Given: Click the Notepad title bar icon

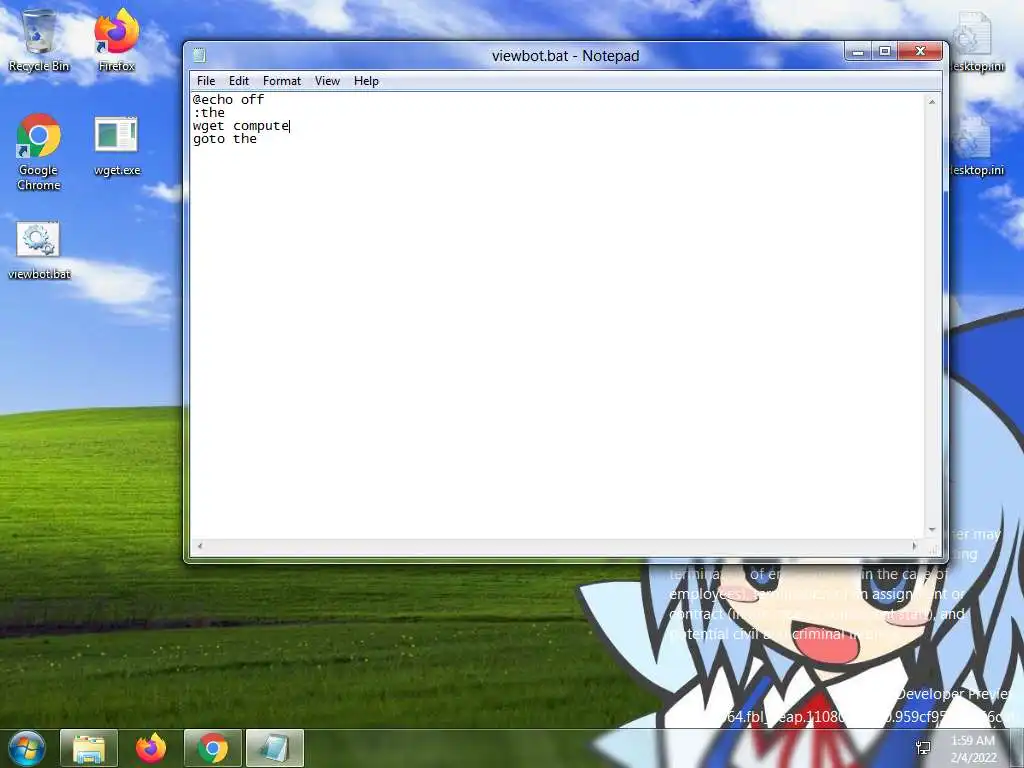Looking at the screenshot, I should (200, 56).
